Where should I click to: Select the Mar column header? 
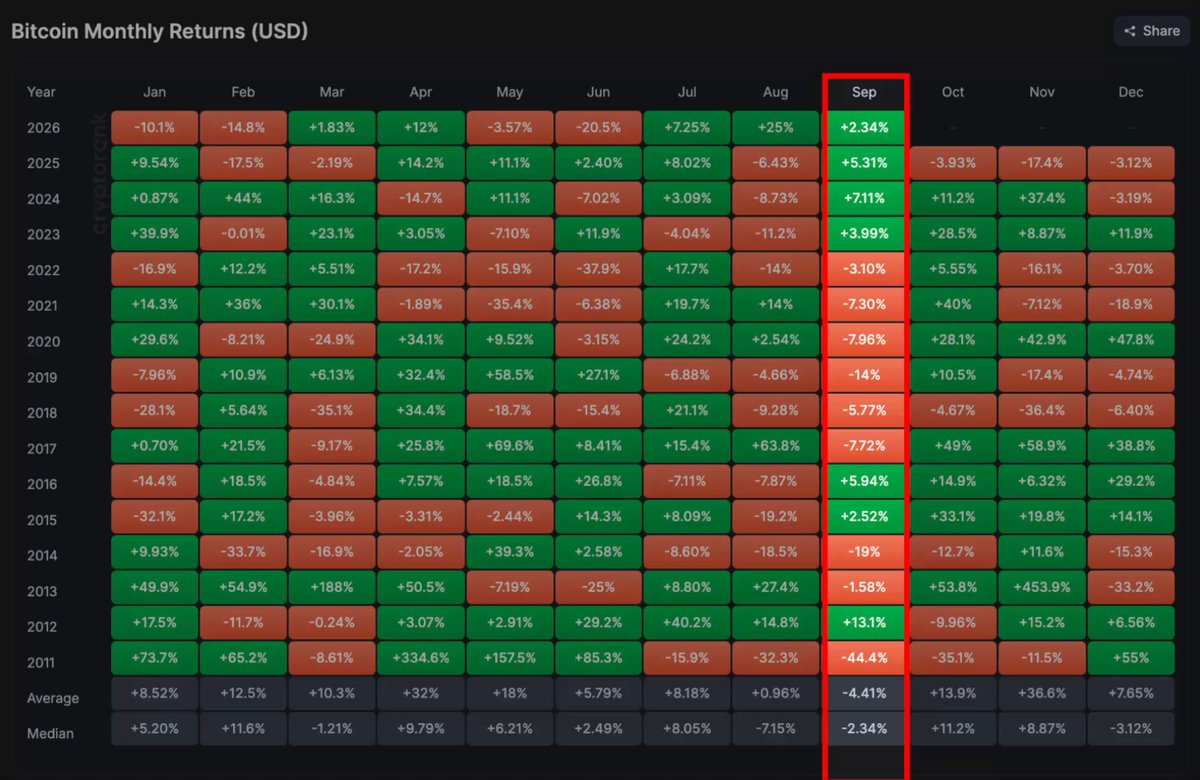coord(332,92)
